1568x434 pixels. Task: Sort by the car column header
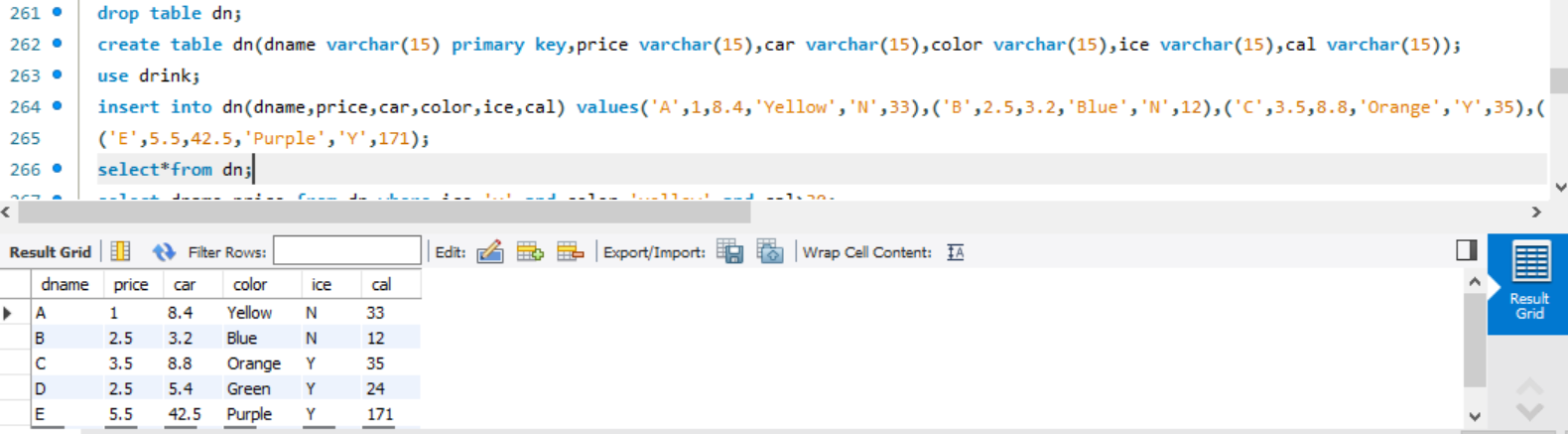[x=185, y=284]
